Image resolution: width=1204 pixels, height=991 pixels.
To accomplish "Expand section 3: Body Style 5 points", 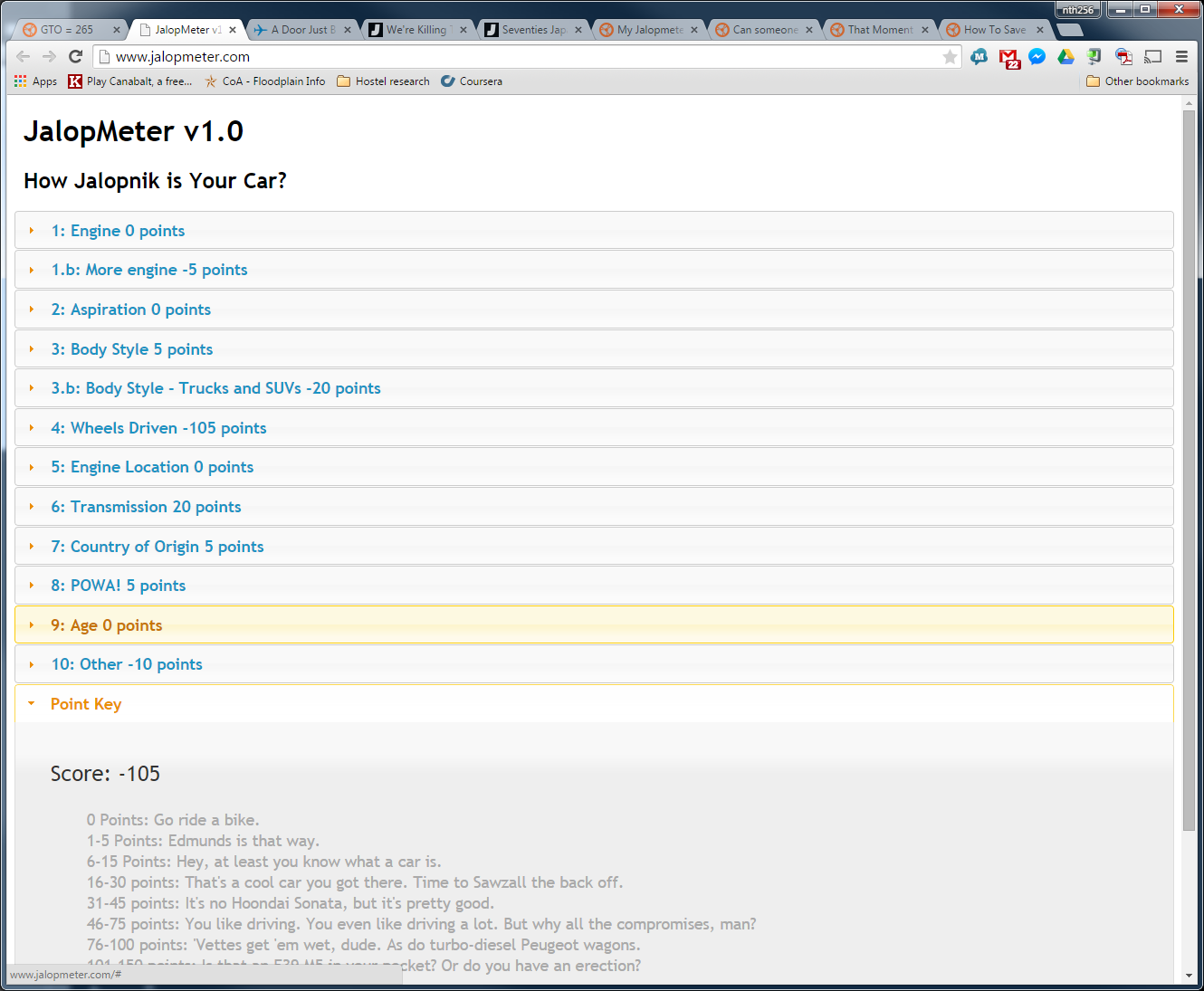I will pos(594,349).
